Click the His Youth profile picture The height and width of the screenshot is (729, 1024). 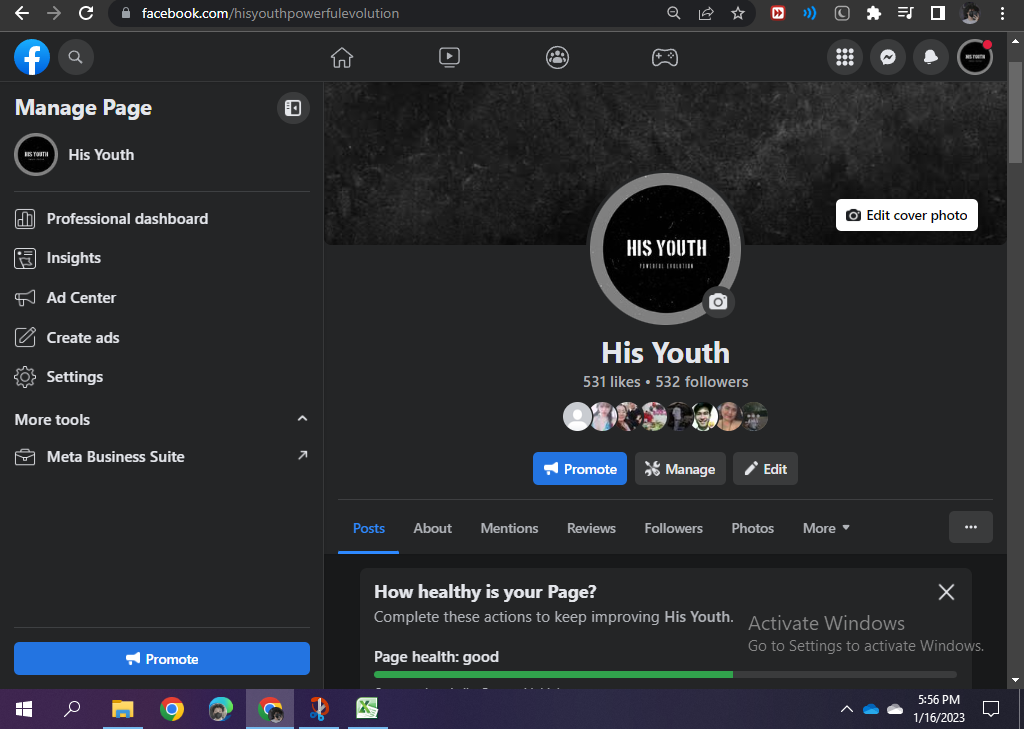pos(665,248)
